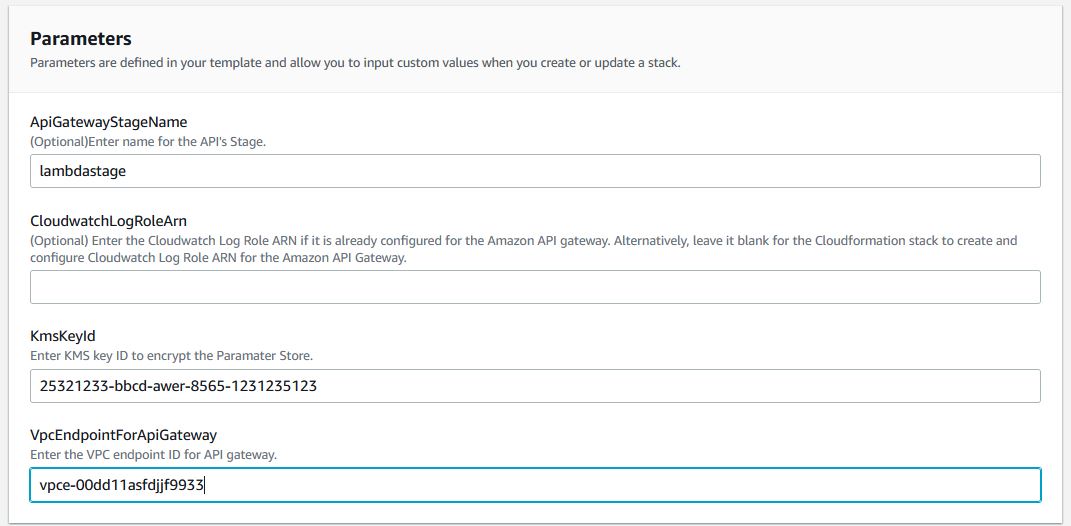Focus the VpcEndpointForApiGateway input field

click(x=535, y=485)
